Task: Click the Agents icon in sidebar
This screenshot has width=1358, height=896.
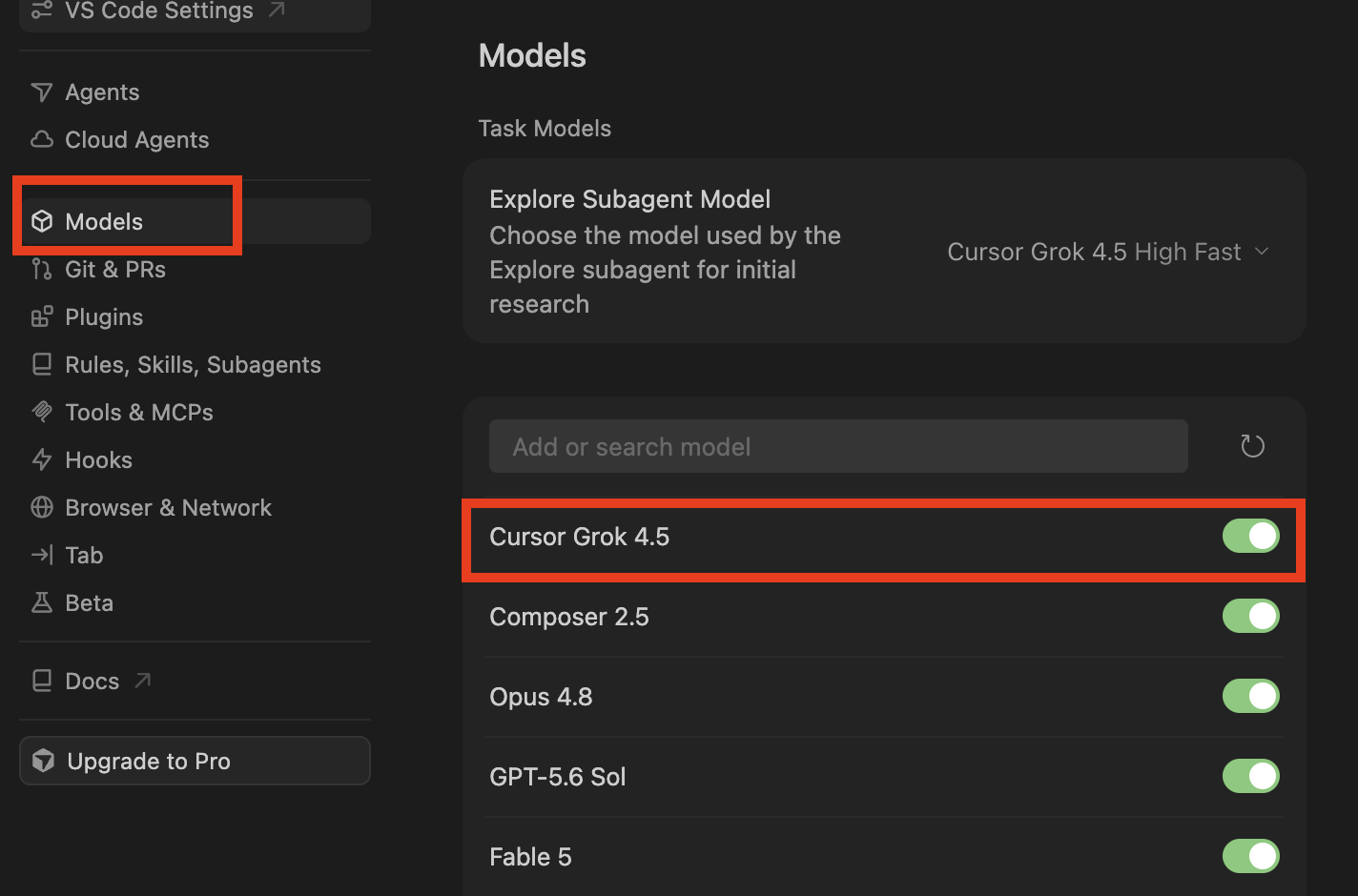Action: coord(42,92)
